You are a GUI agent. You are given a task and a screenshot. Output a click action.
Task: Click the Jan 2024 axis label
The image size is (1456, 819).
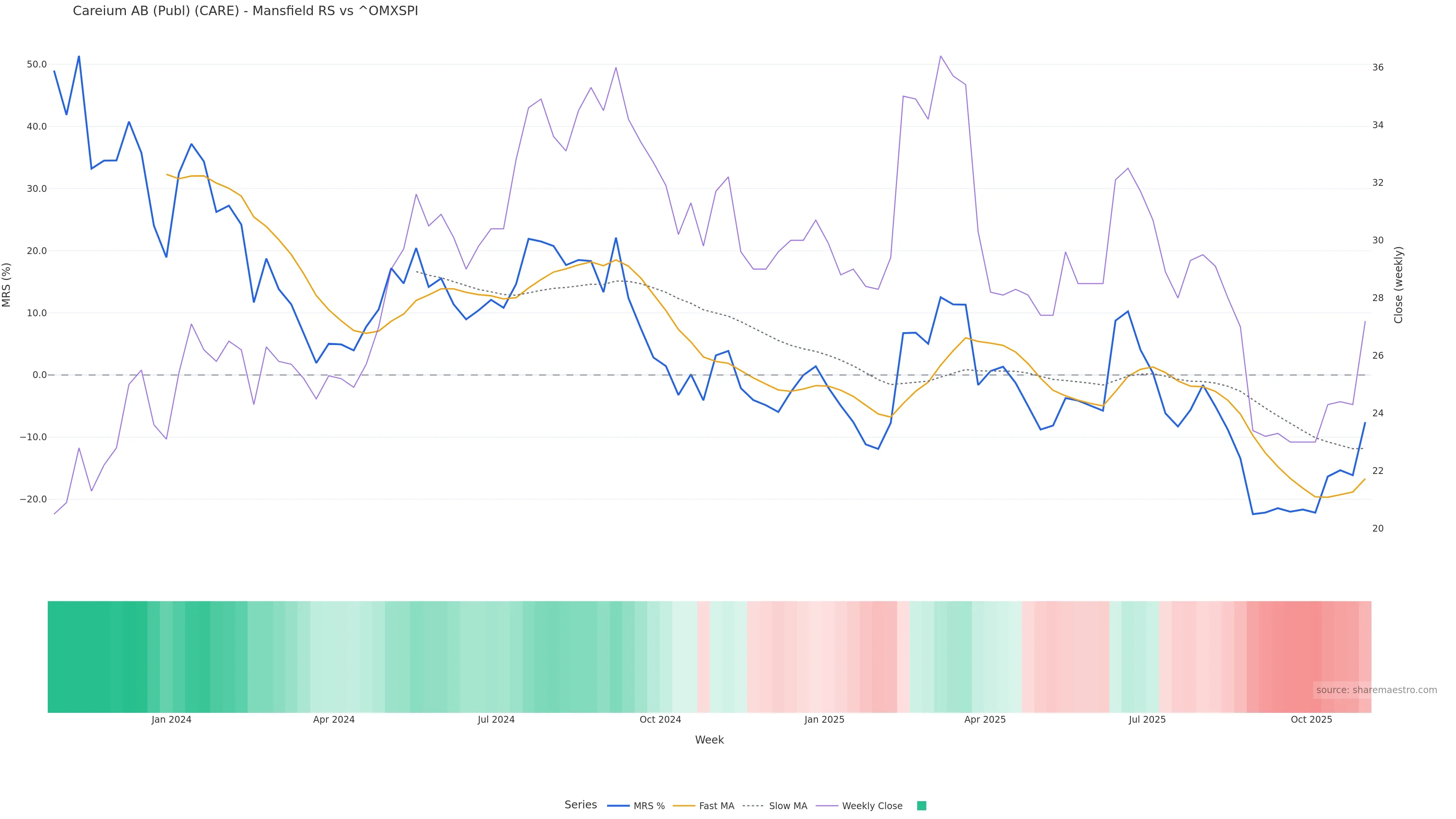coord(171,720)
